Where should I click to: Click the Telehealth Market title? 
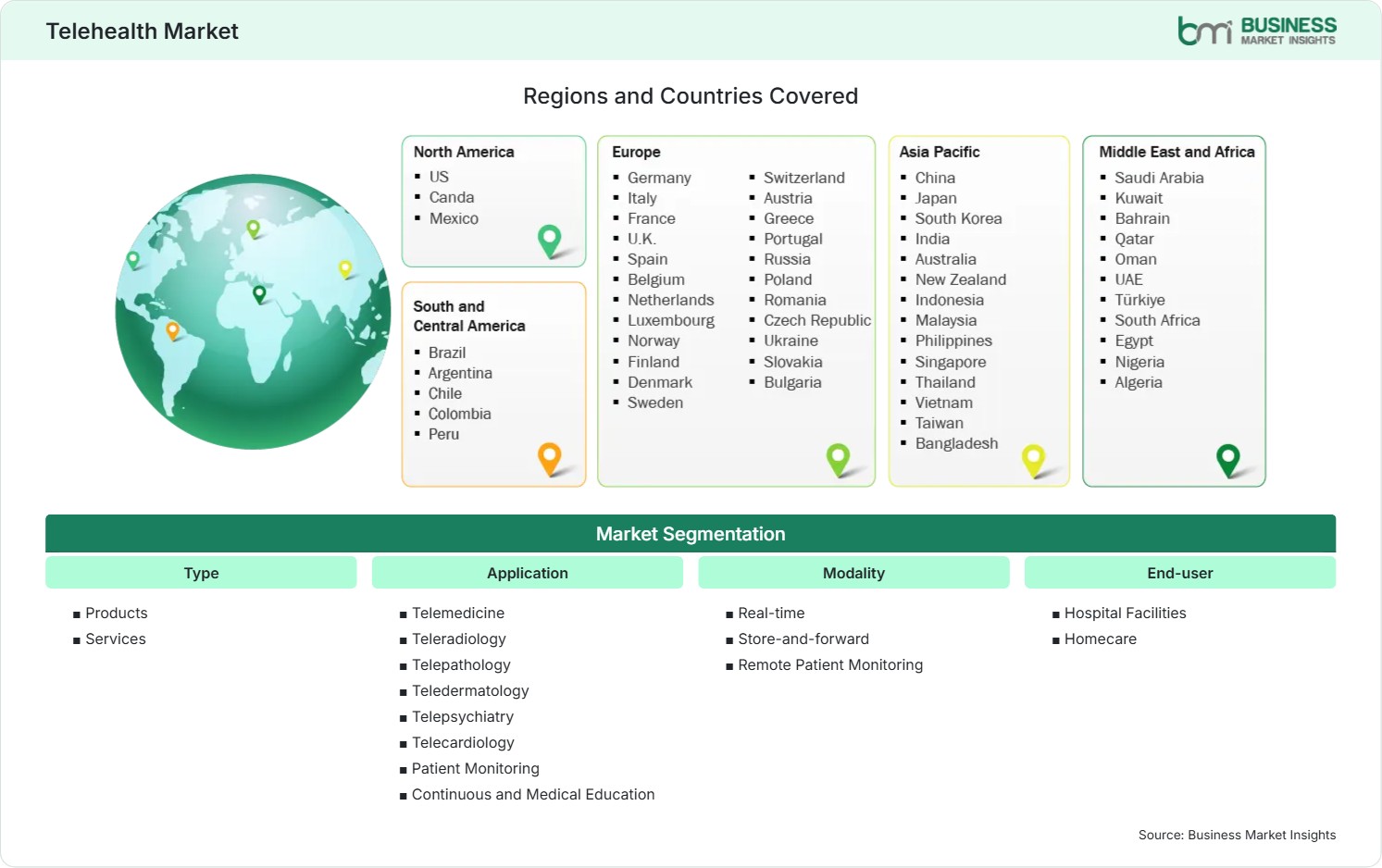(x=143, y=31)
